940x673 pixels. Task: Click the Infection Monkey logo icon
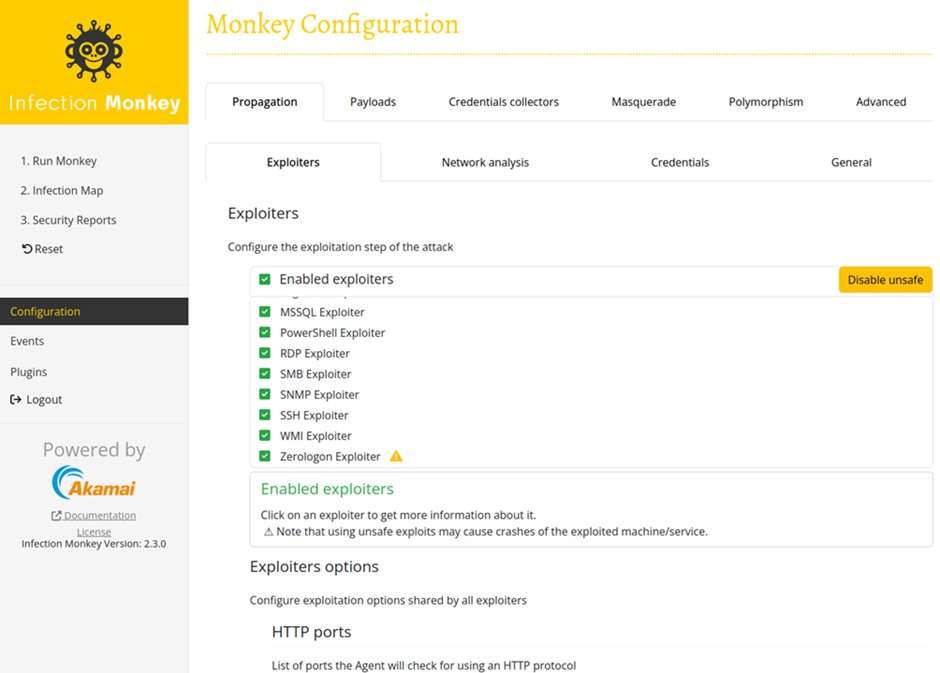94,50
